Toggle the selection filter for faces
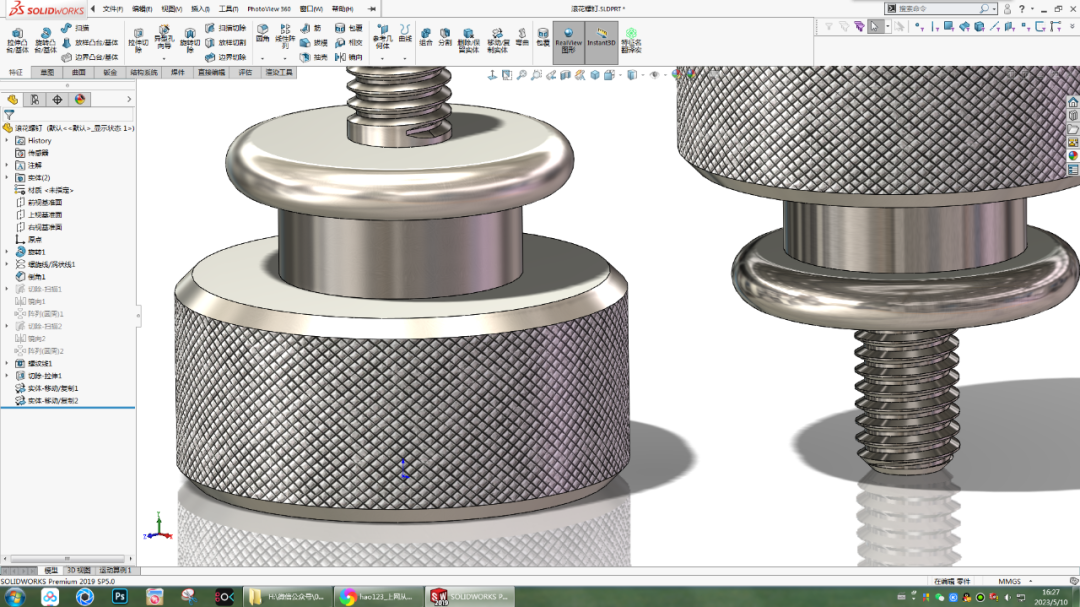 click(x=948, y=27)
